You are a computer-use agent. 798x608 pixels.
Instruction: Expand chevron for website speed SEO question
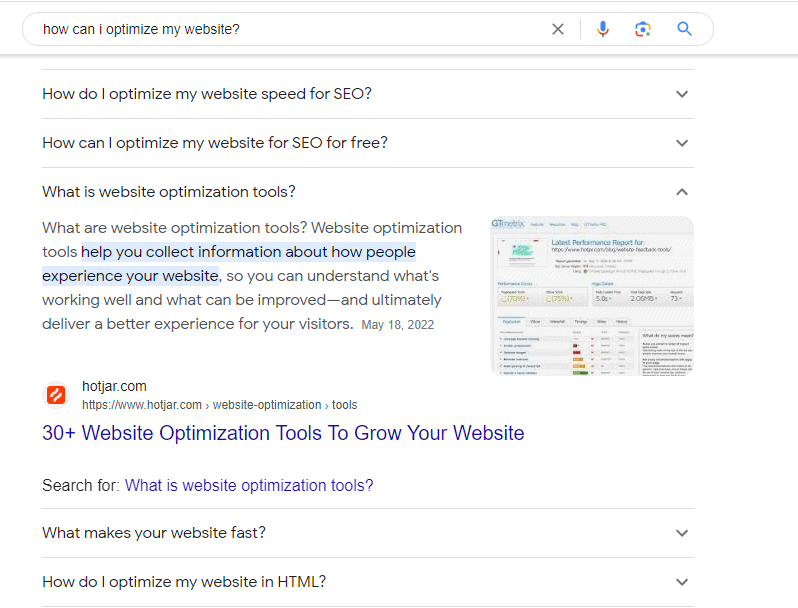(682, 94)
